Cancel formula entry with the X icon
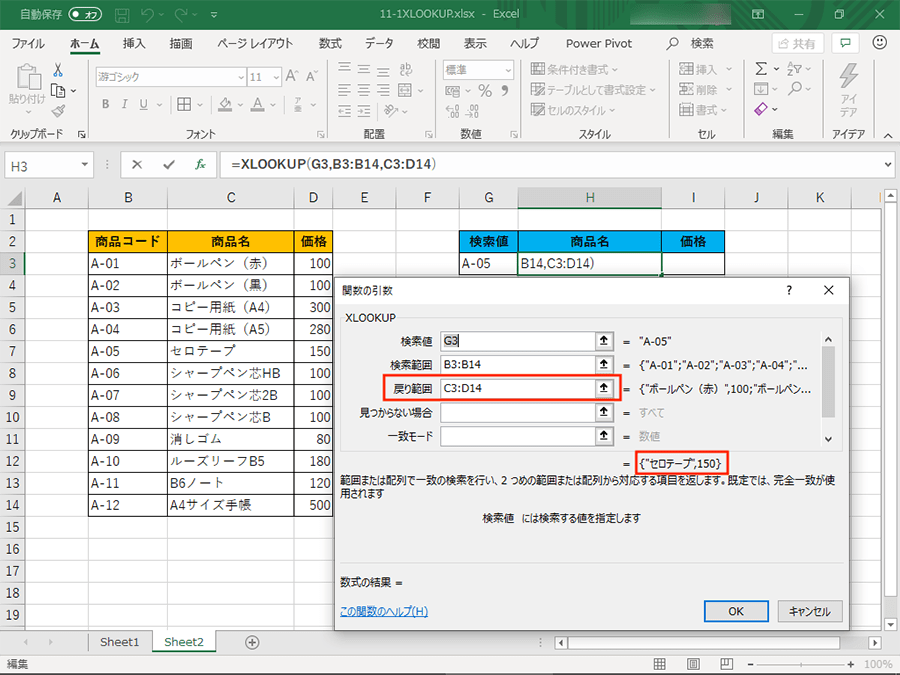Viewport: 900px width, 675px height. click(x=137, y=164)
